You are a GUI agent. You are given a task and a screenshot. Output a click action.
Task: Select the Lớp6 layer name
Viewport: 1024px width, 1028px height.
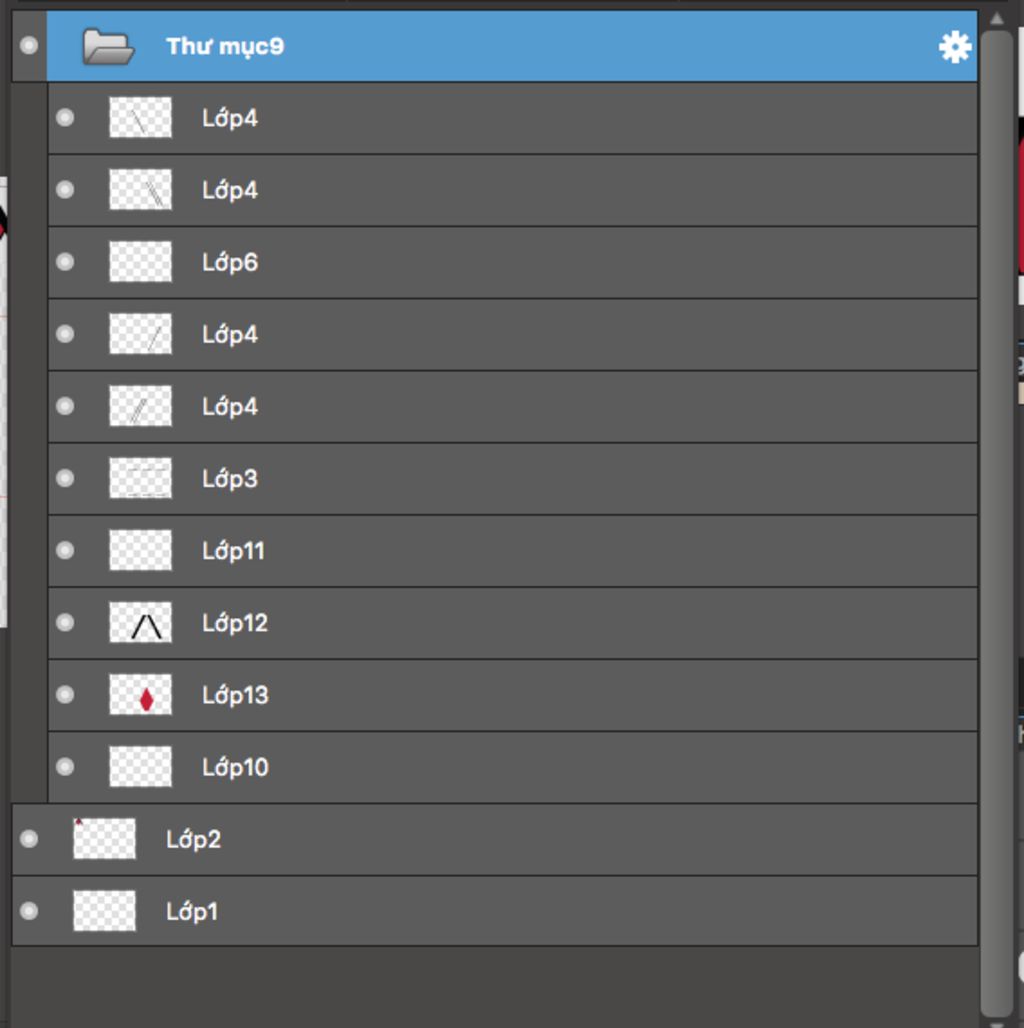click(230, 263)
